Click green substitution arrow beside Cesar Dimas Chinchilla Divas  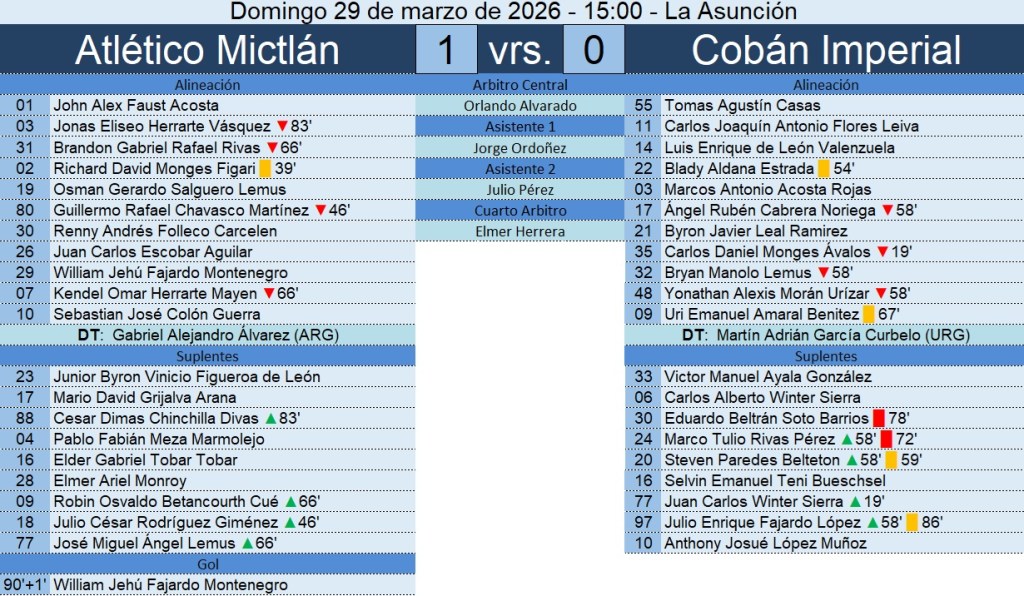[x=268, y=418]
